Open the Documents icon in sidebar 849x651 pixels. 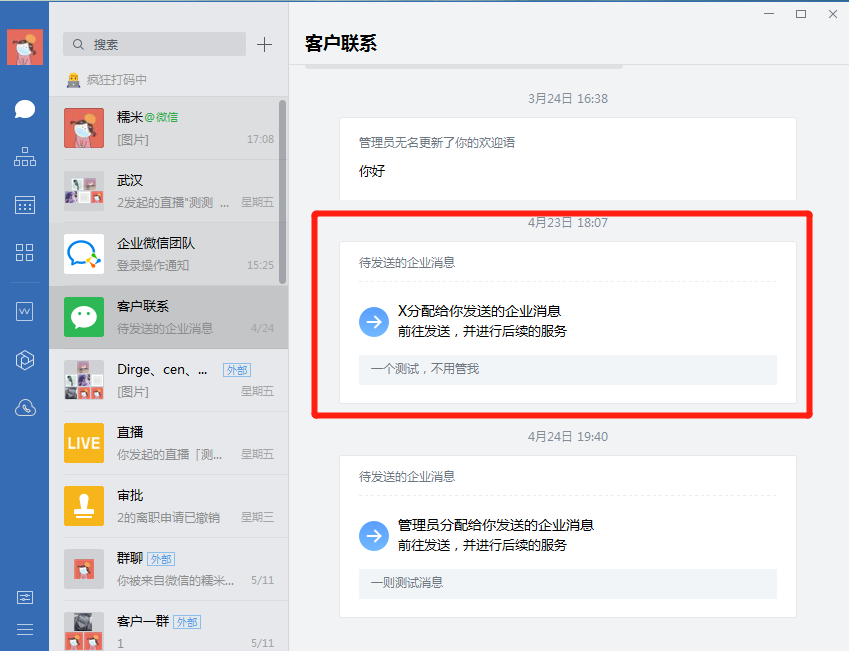pos(25,312)
